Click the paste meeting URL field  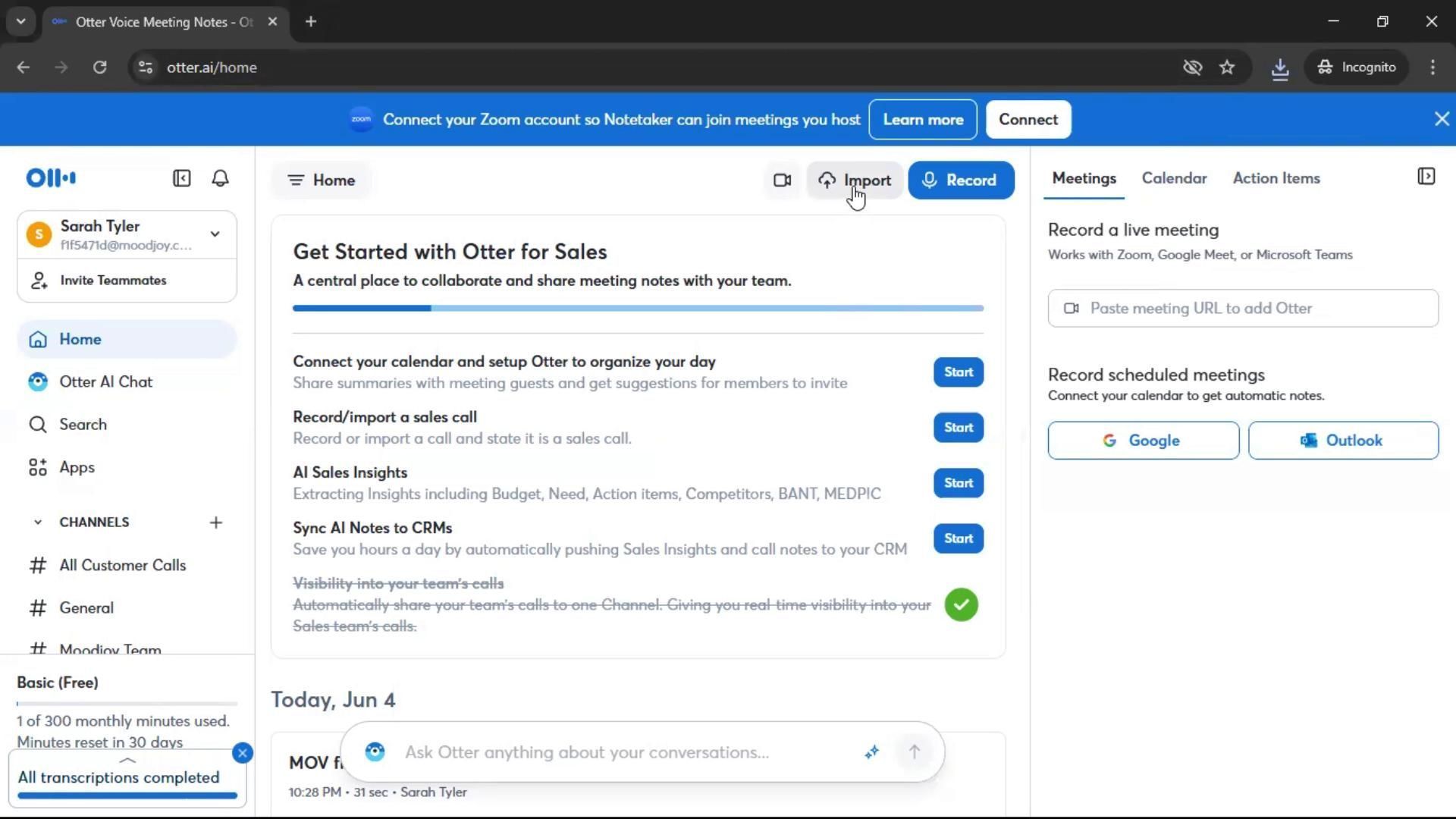tap(1244, 309)
